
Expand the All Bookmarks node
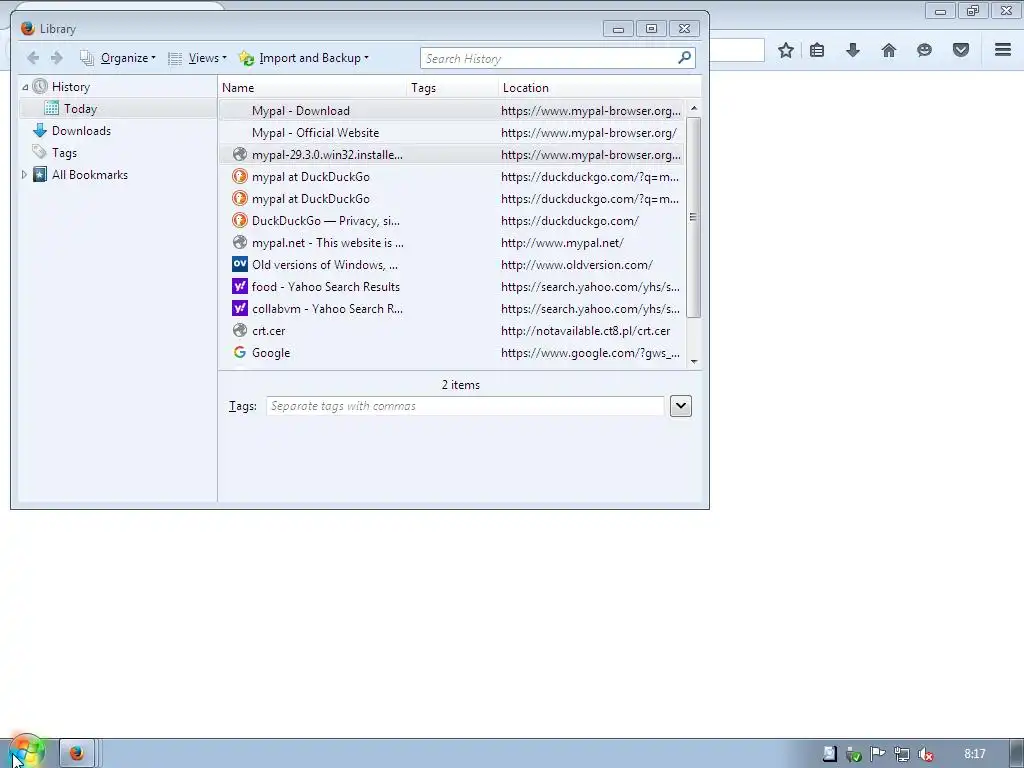[24, 174]
